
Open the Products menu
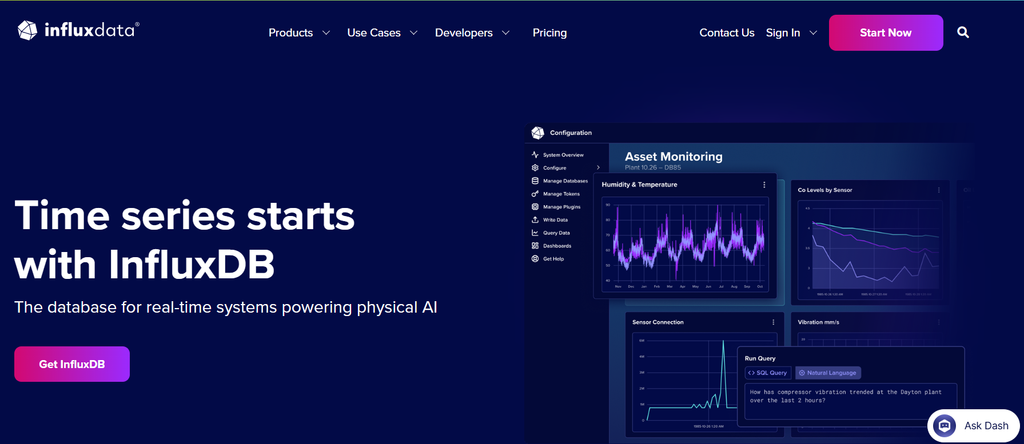(291, 33)
